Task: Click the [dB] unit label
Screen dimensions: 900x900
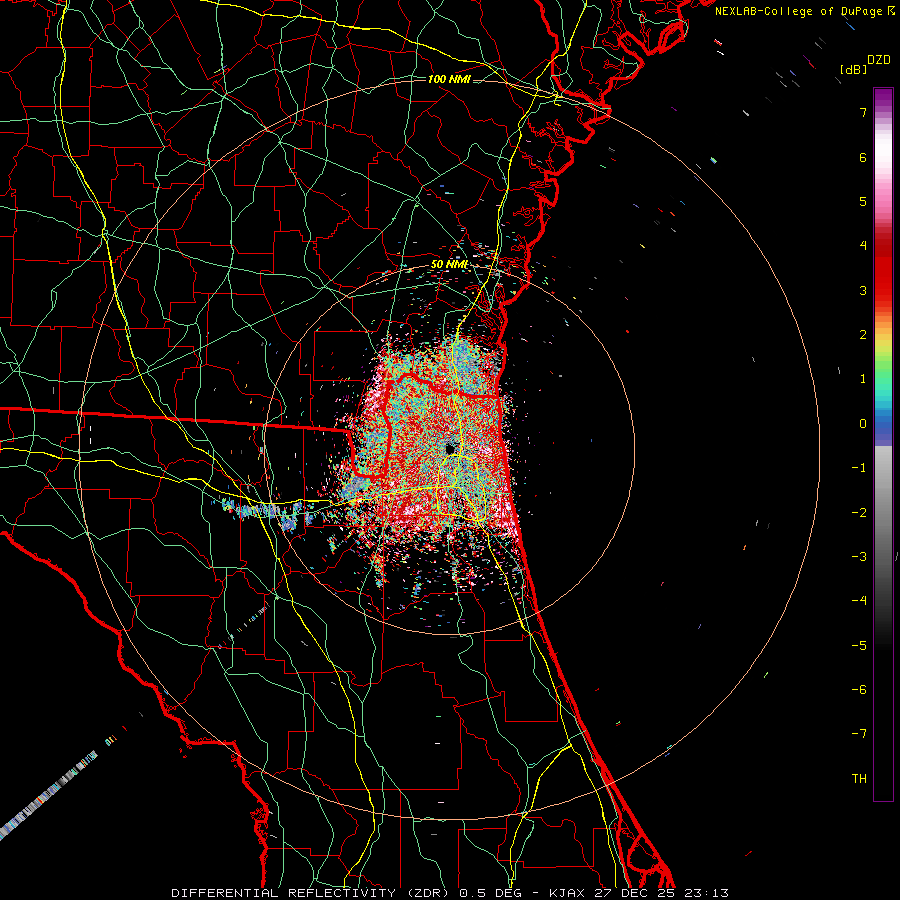Action: [853, 69]
